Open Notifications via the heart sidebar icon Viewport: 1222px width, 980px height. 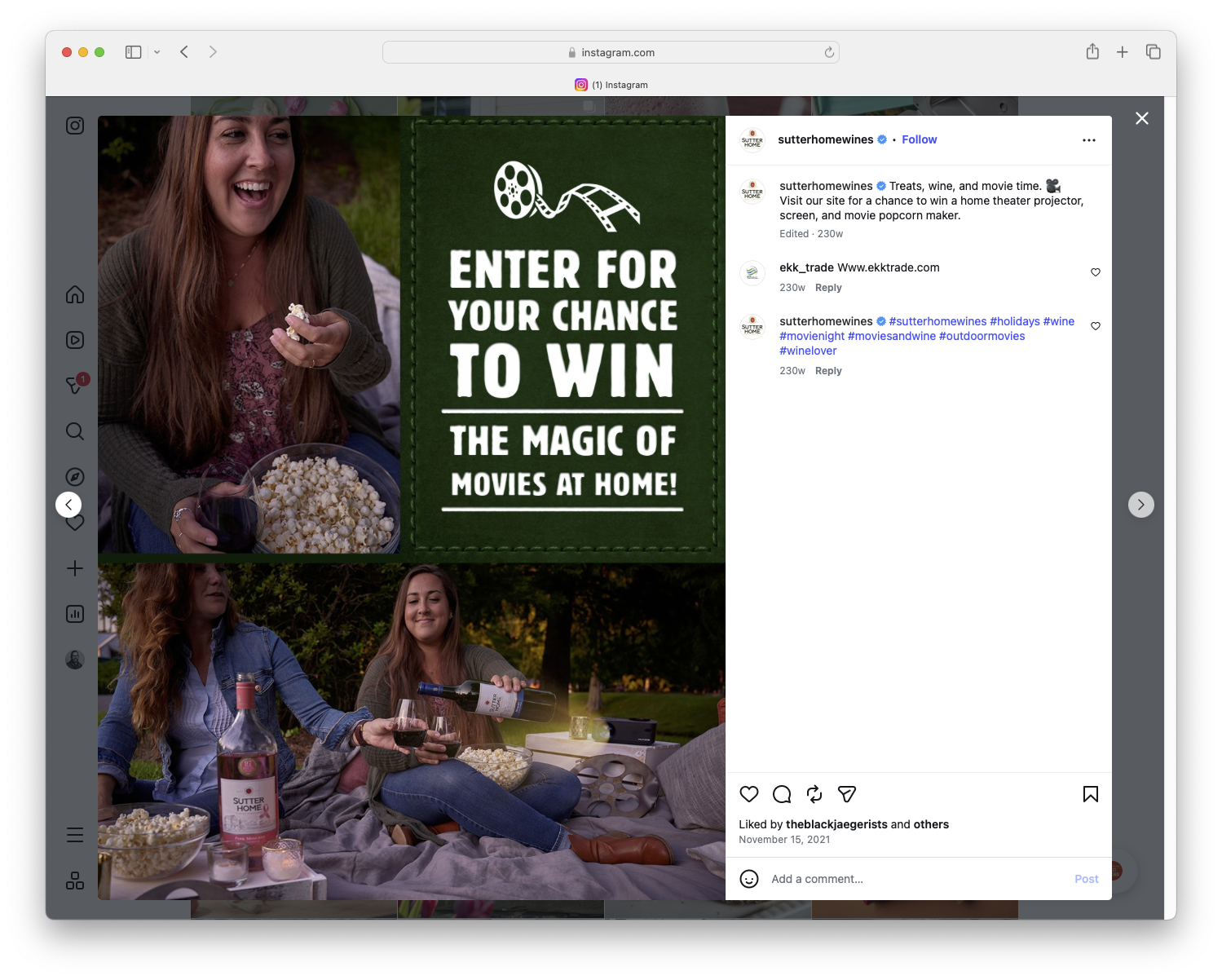74,523
